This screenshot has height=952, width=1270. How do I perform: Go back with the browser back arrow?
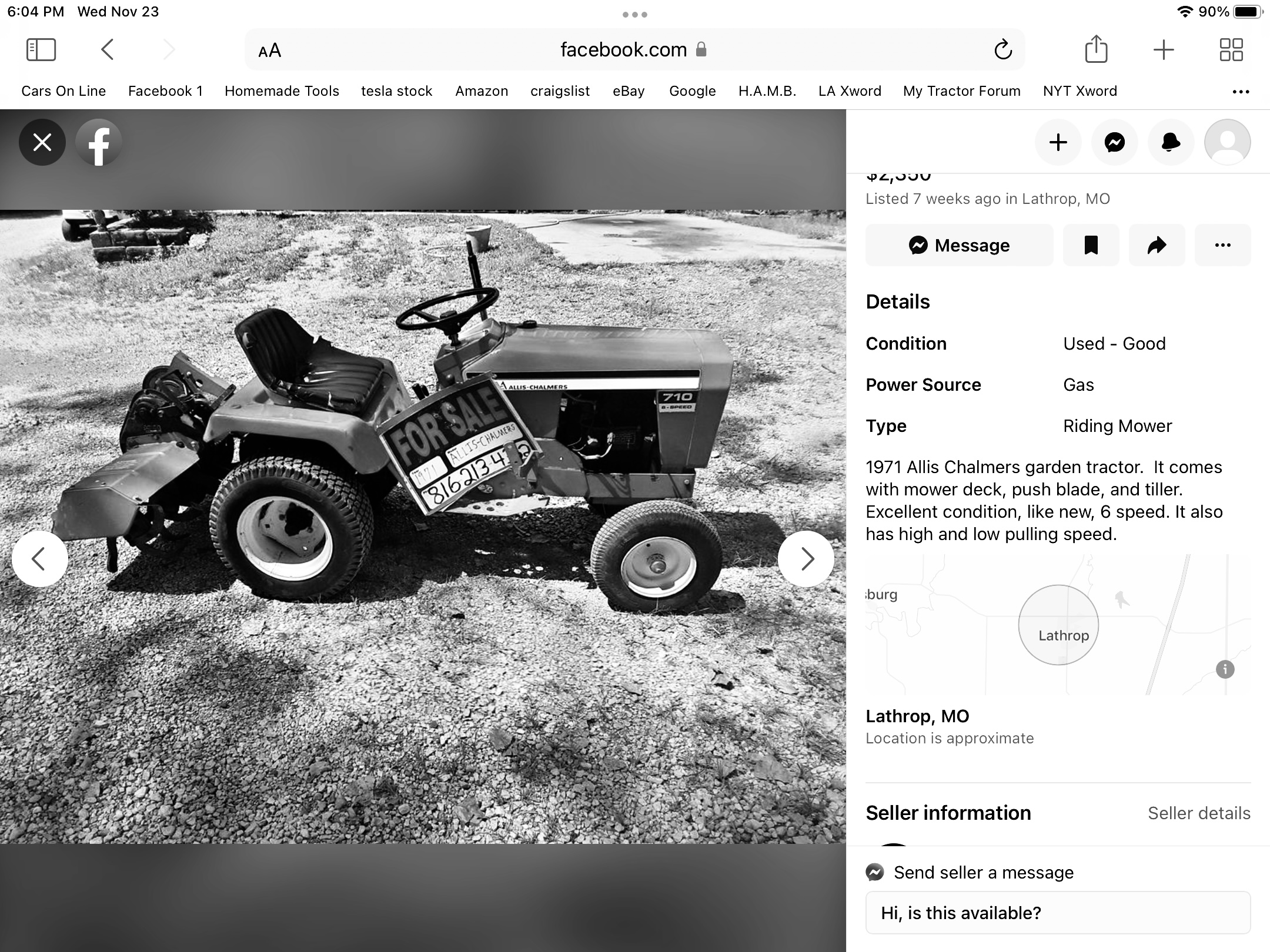[x=107, y=50]
